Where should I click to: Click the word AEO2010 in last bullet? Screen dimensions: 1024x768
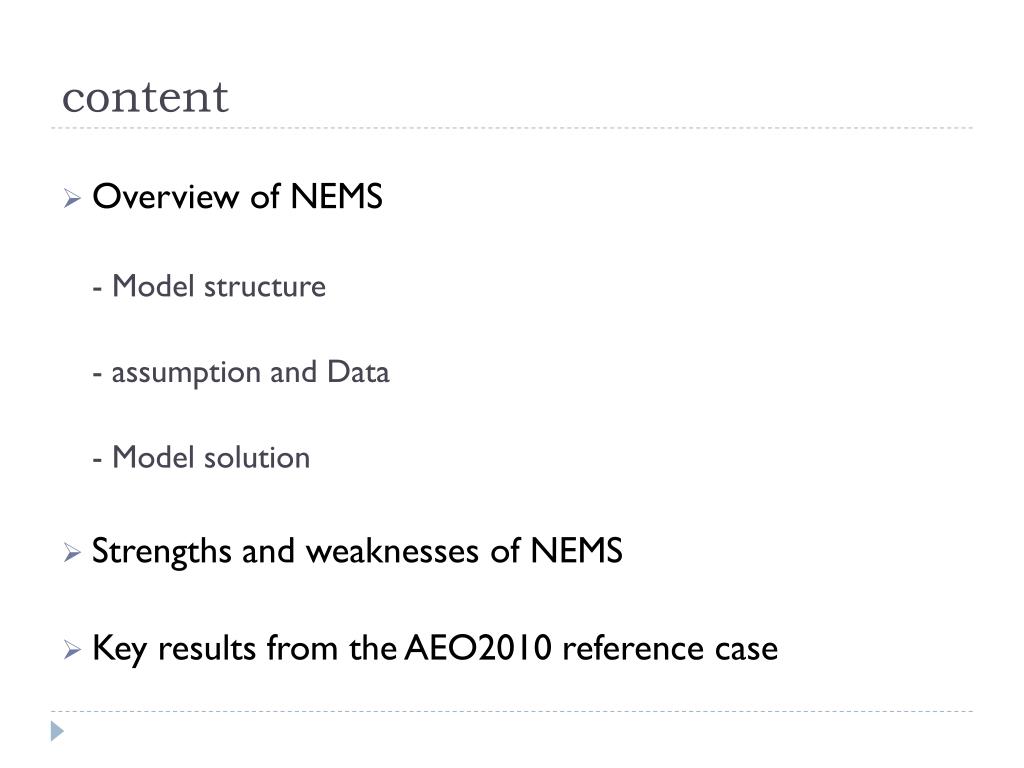click(x=479, y=648)
